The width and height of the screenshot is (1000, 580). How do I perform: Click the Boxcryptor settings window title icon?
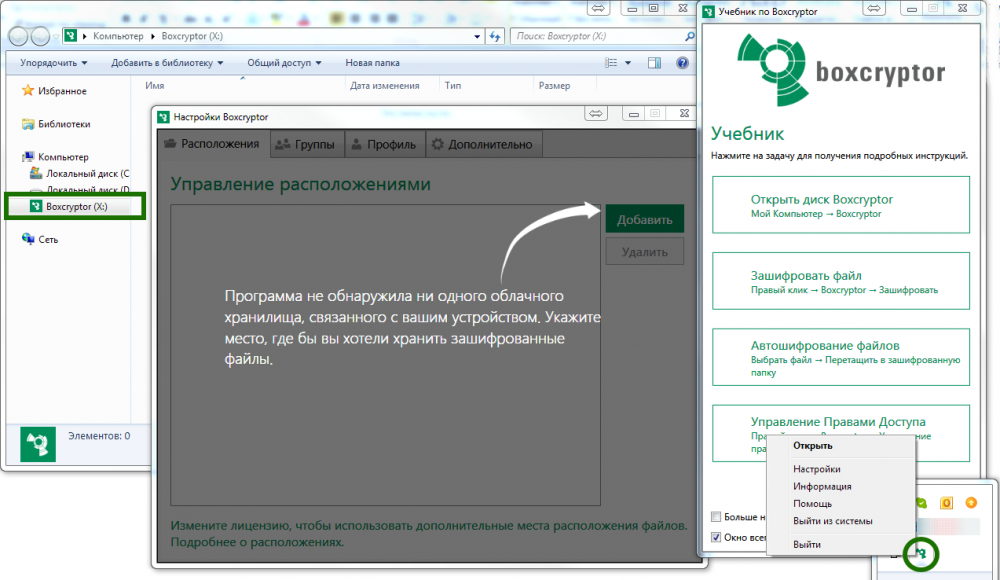[164, 117]
